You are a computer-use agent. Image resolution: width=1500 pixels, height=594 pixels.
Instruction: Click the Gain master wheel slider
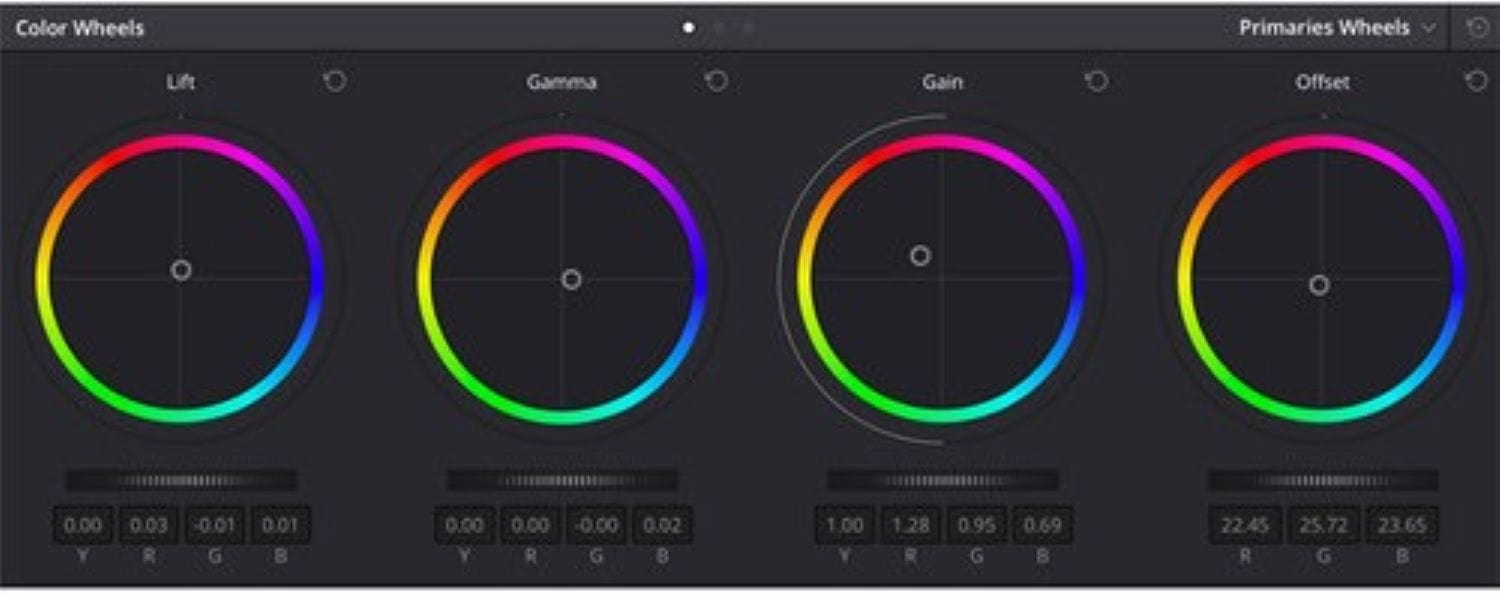point(942,481)
